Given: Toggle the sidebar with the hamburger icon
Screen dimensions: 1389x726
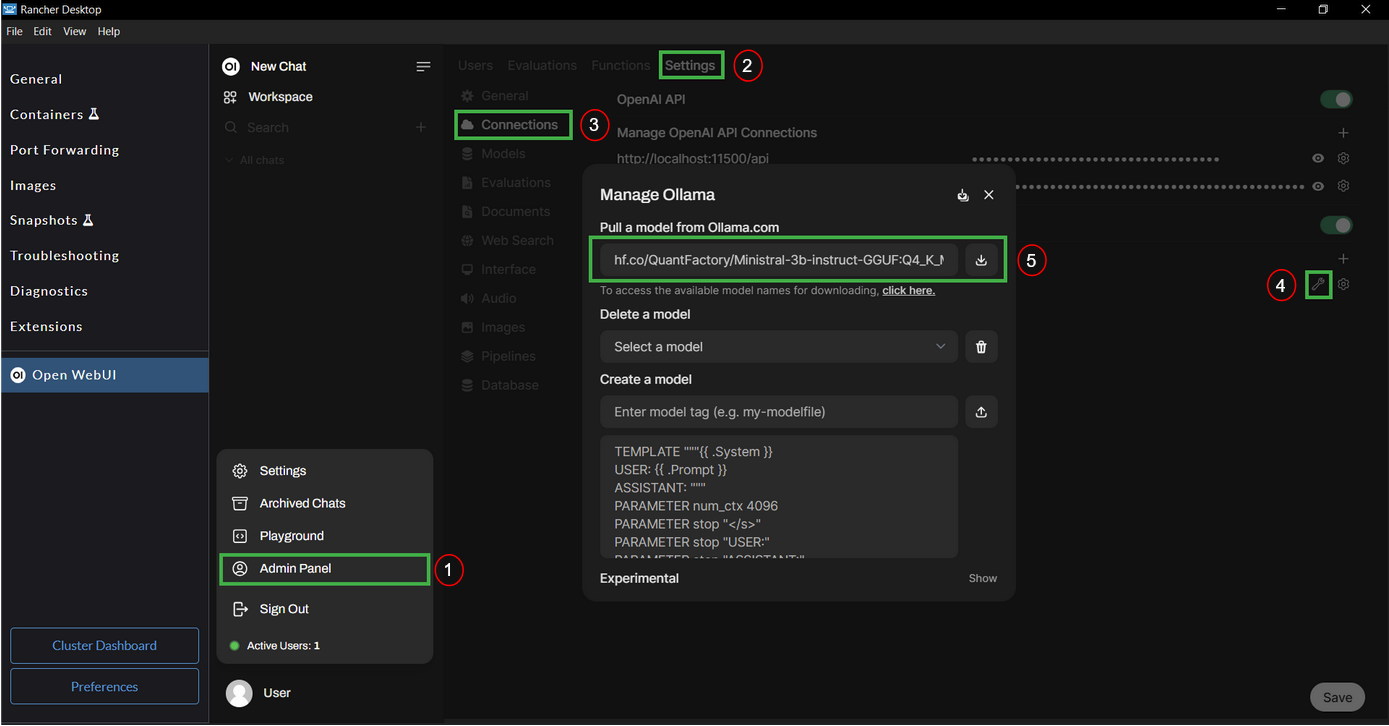Looking at the screenshot, I should [x=423, y=66].
